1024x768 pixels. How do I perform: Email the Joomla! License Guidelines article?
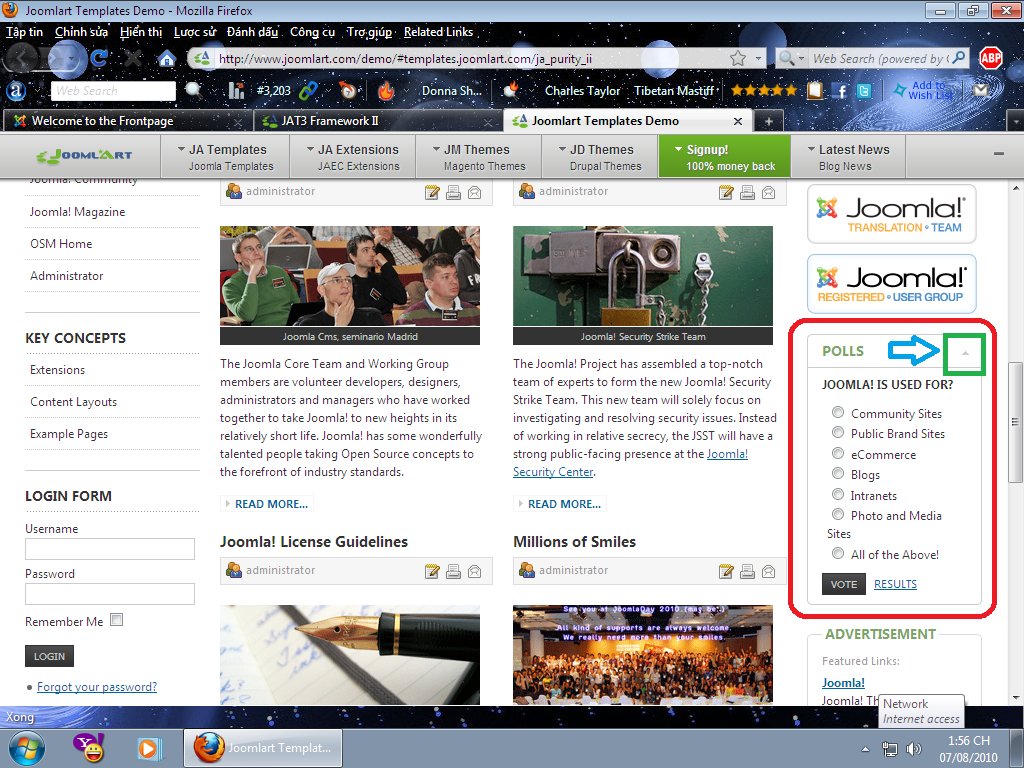[x=475, y=571]
